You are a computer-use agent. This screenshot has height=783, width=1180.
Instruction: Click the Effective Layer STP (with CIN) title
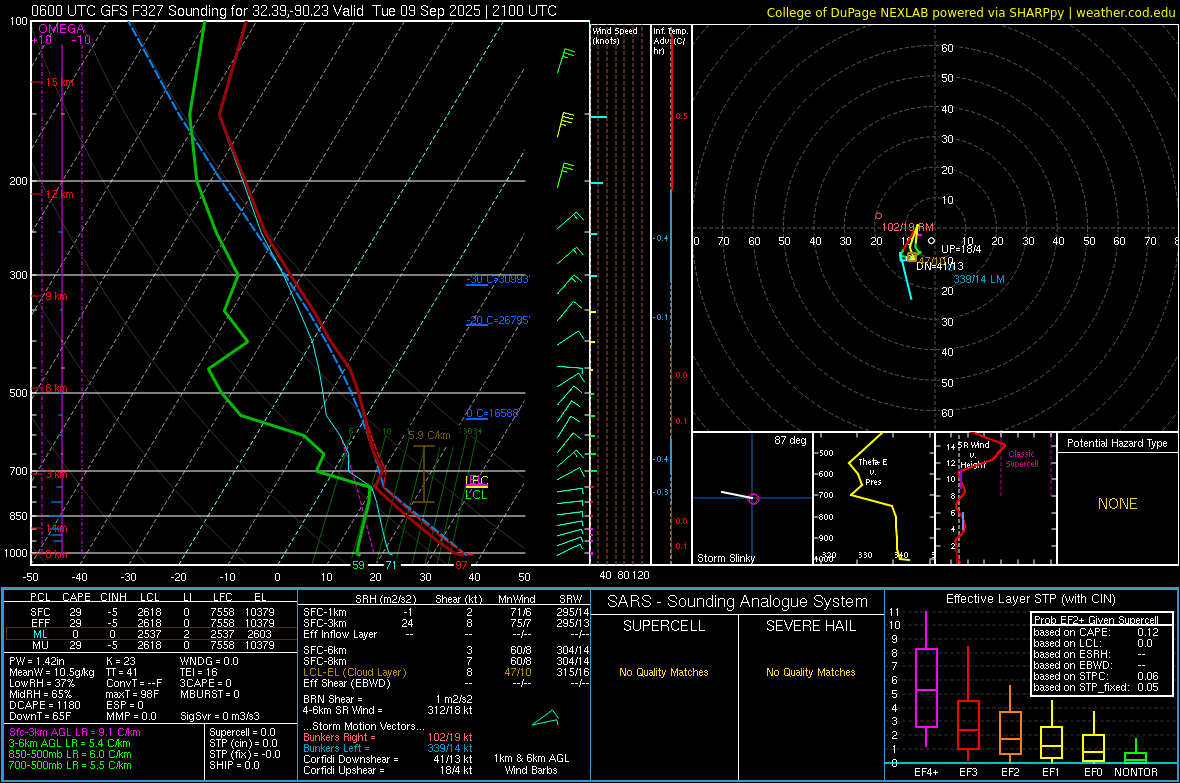point(1030,599)
